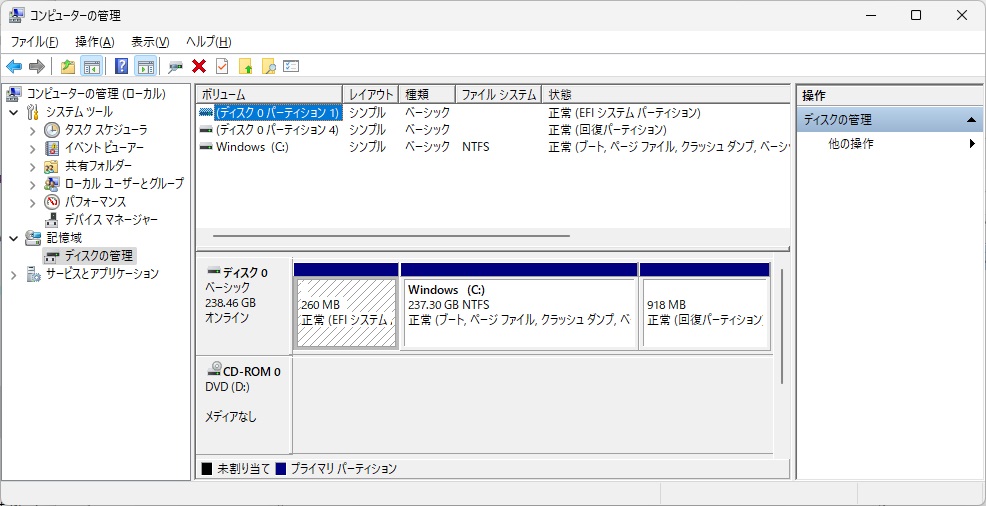The image size is (986, 506).
Task: Select (ディスク 0 パーティション 1) volume row
Action: (277, 113)
